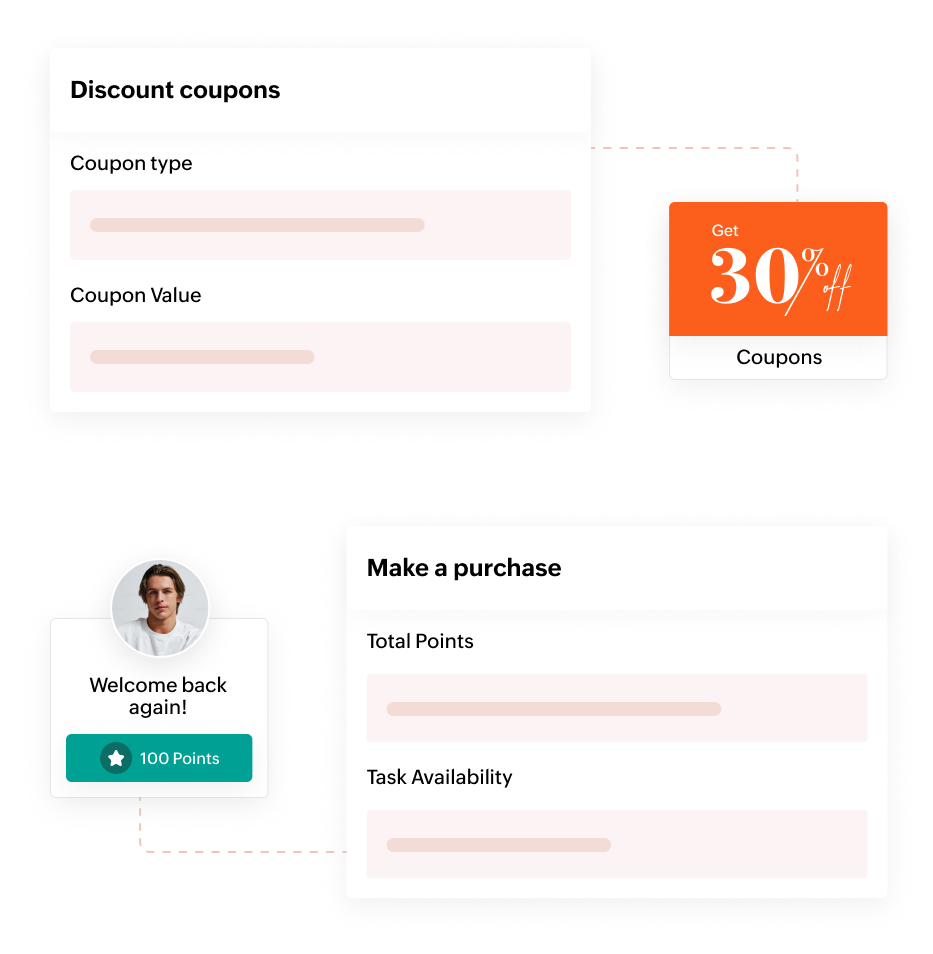
Task: Click placeholder bar inside Total Points field
Action: point(553,709)
